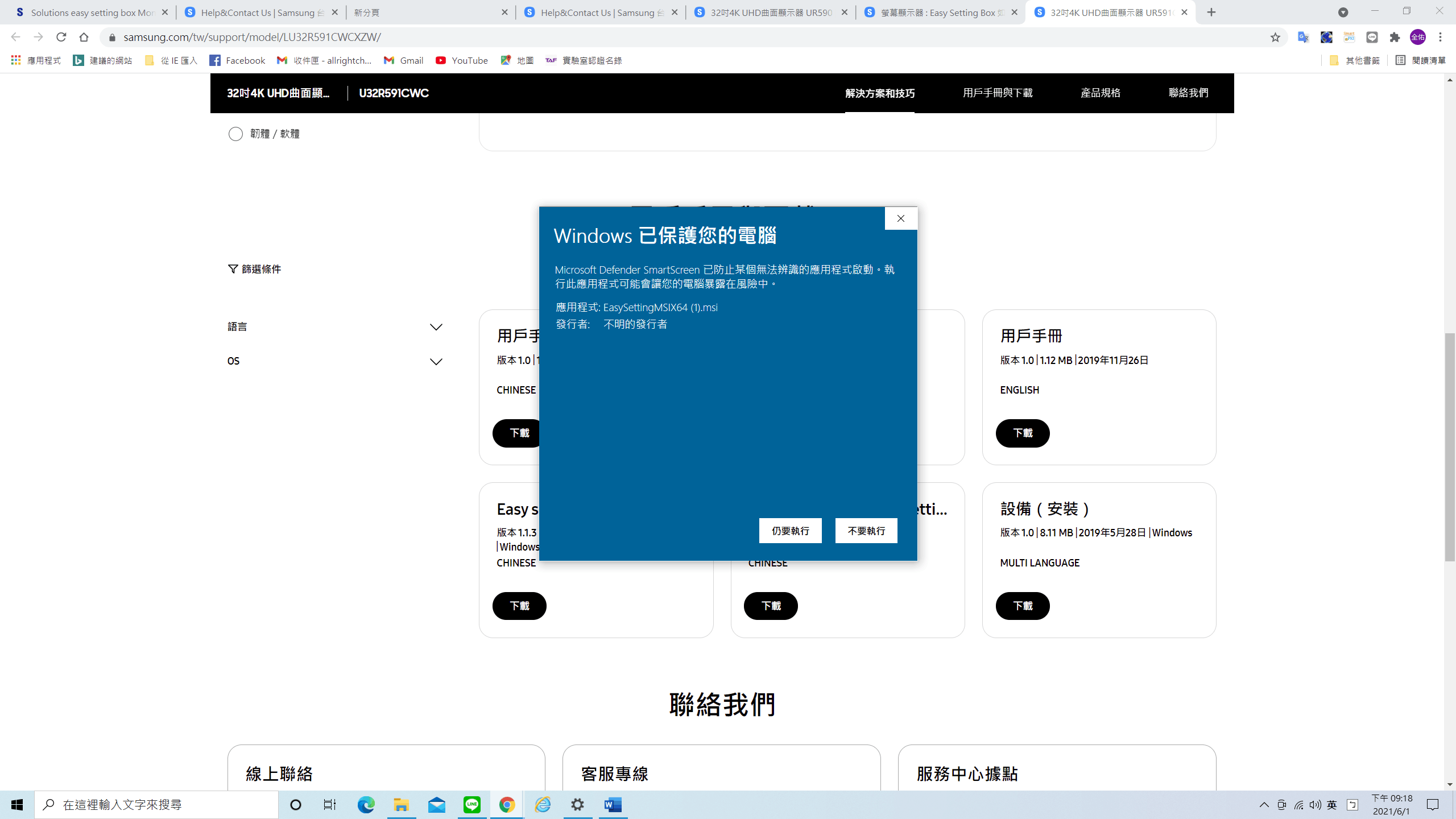The height and width of the screenshot is (819, 1456).
Task: Open a new tab with plus icon
Action: click(x=1211, y=12)
